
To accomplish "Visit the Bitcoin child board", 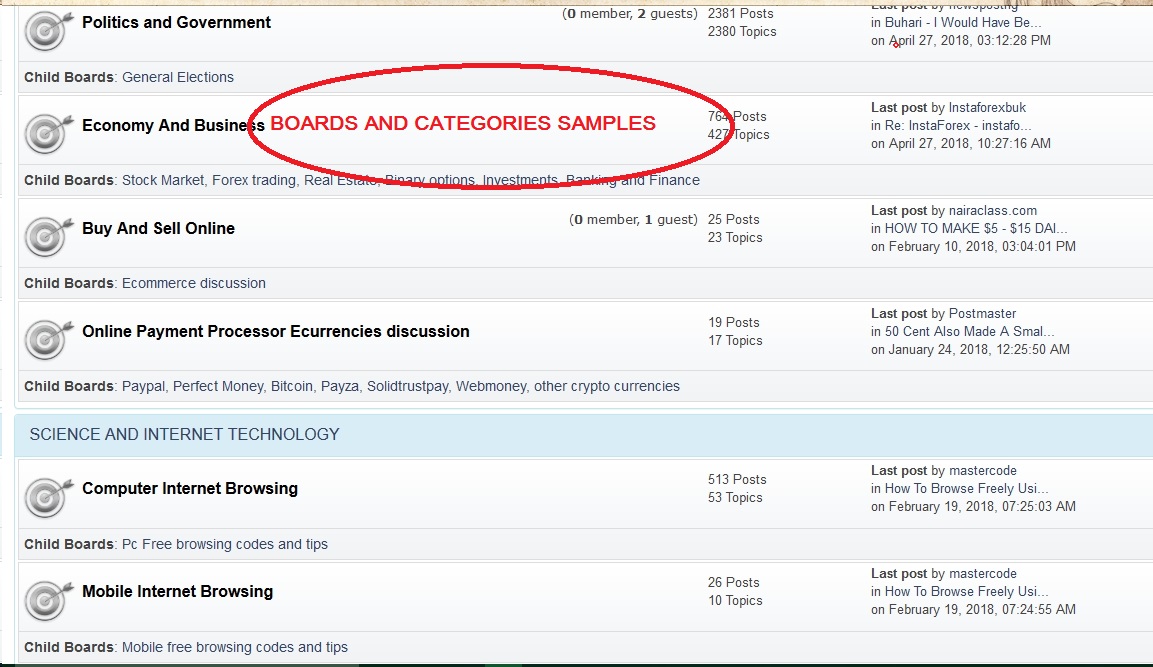I will [x=290, y=386].
